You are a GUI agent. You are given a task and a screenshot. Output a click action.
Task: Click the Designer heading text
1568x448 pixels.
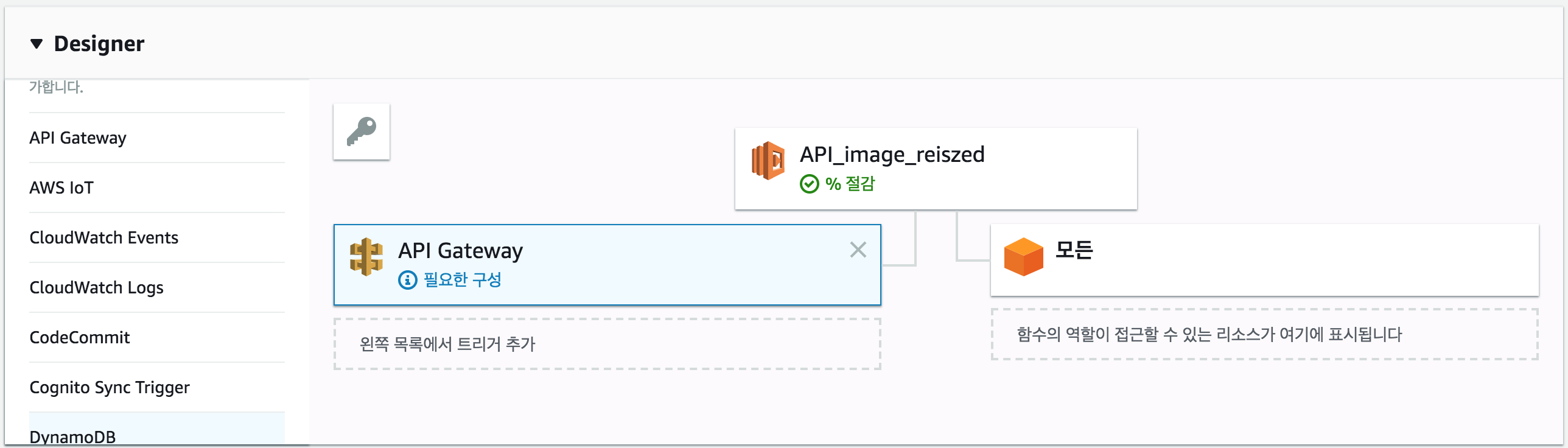click(x=99, y=44)
